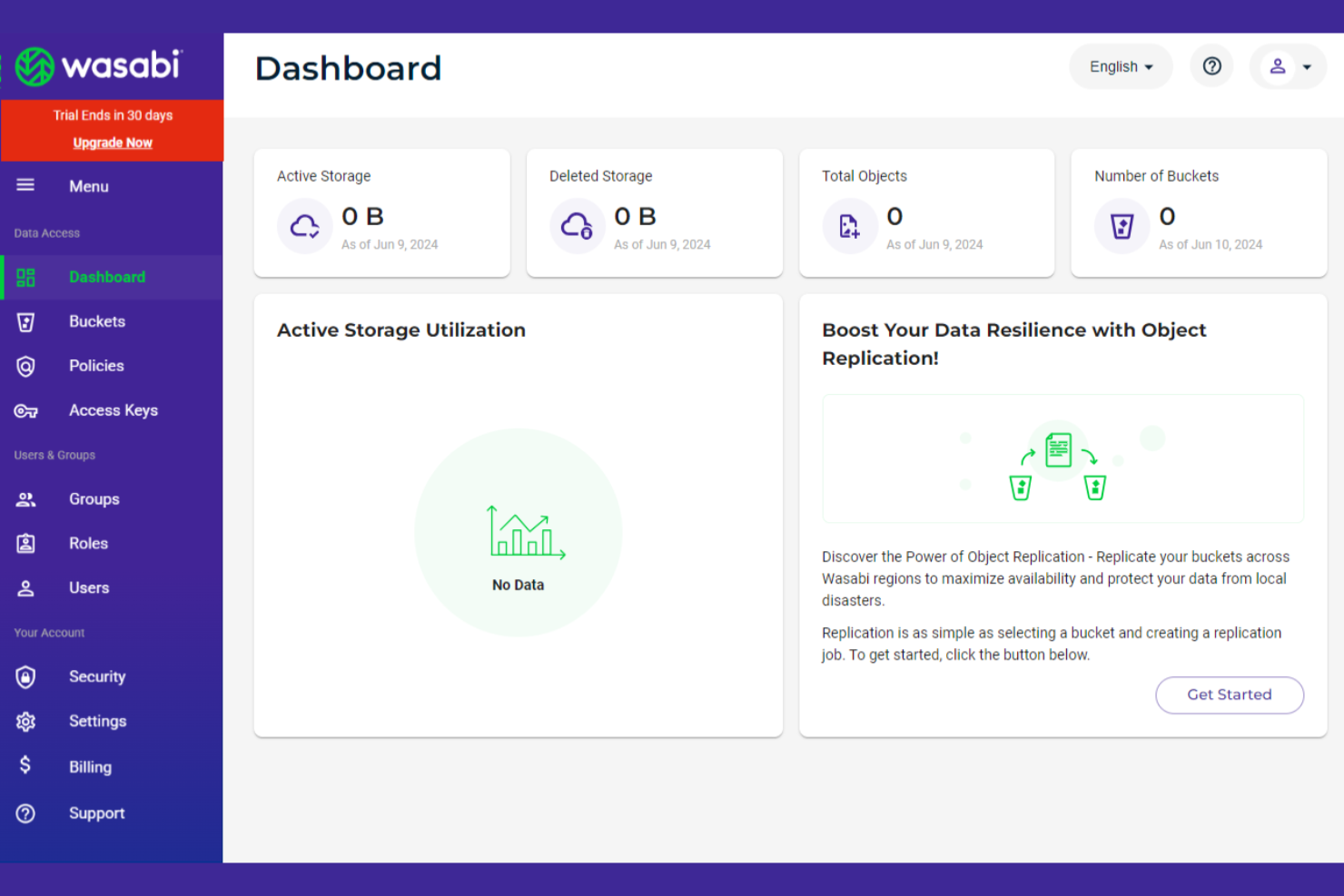
Task: Expand the user account dropdown menu
Action: [x=1288, y=65]
